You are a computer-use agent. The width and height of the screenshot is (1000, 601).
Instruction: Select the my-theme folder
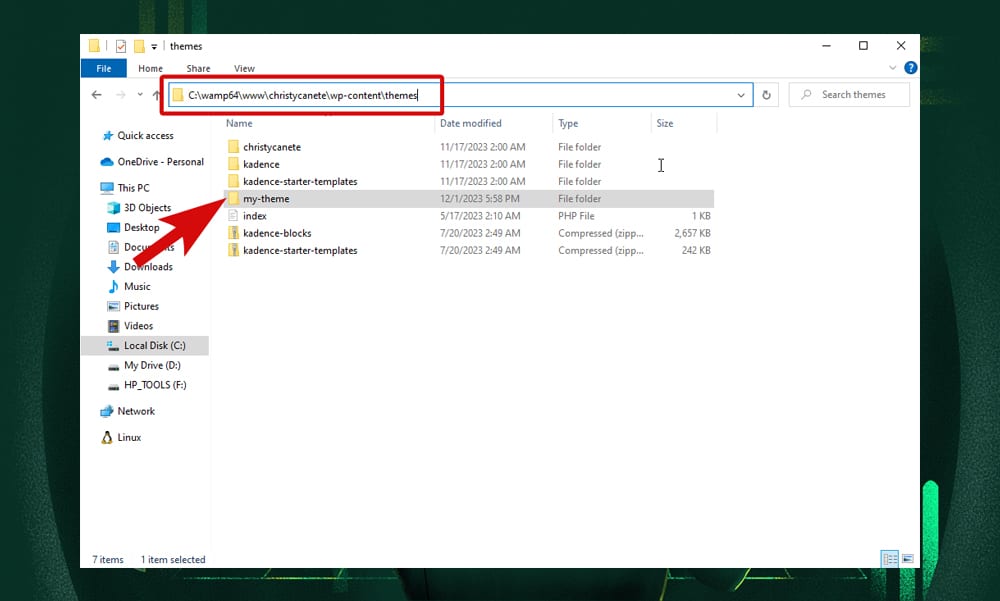(x=266, y=199)
